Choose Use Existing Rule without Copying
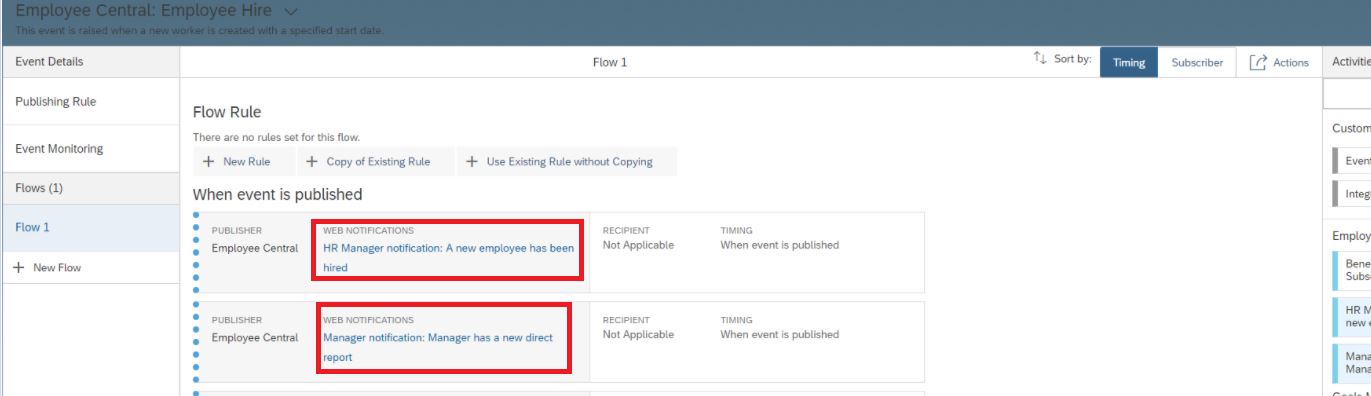Viewport: 1371px width, 396px height. pos(567,162)
